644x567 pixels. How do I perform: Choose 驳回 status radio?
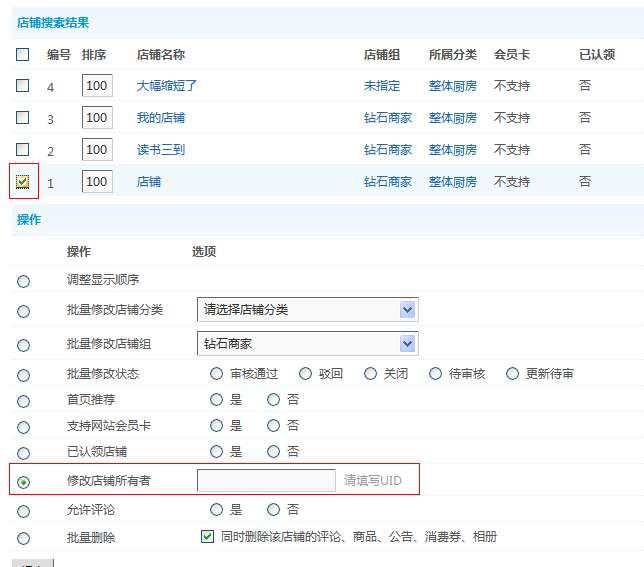click(305, 374)
